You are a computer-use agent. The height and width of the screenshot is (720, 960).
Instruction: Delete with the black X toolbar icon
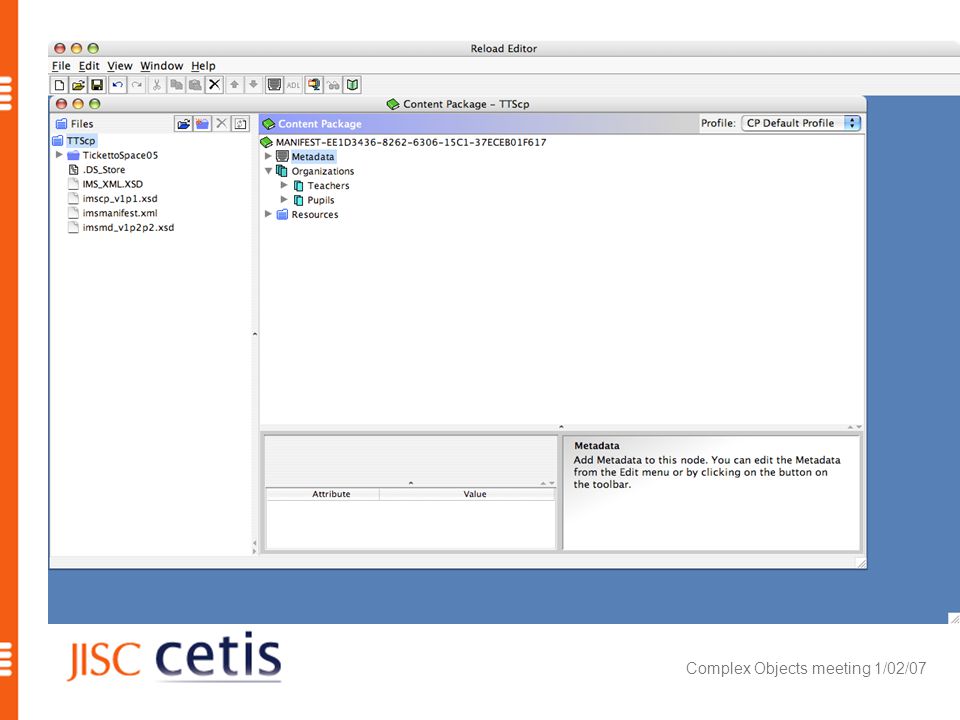coord(214,85)
